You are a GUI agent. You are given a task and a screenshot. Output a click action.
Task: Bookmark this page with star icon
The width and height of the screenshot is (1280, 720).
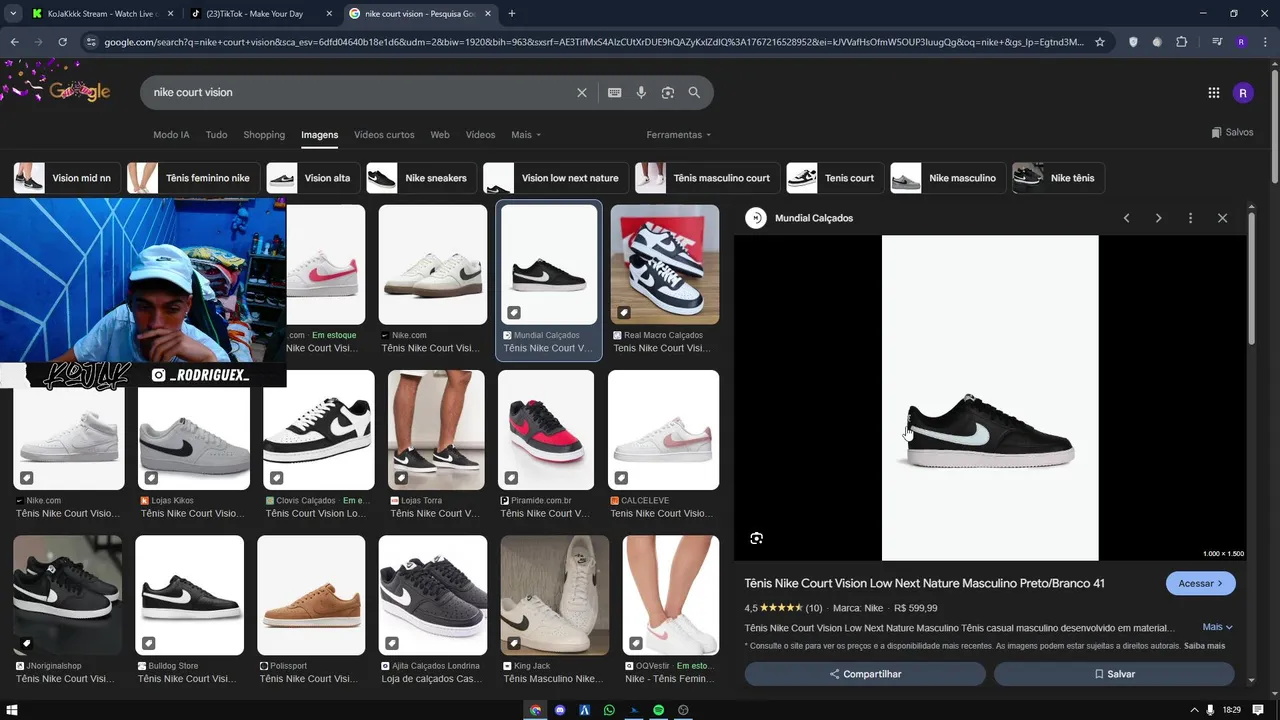1100,42
